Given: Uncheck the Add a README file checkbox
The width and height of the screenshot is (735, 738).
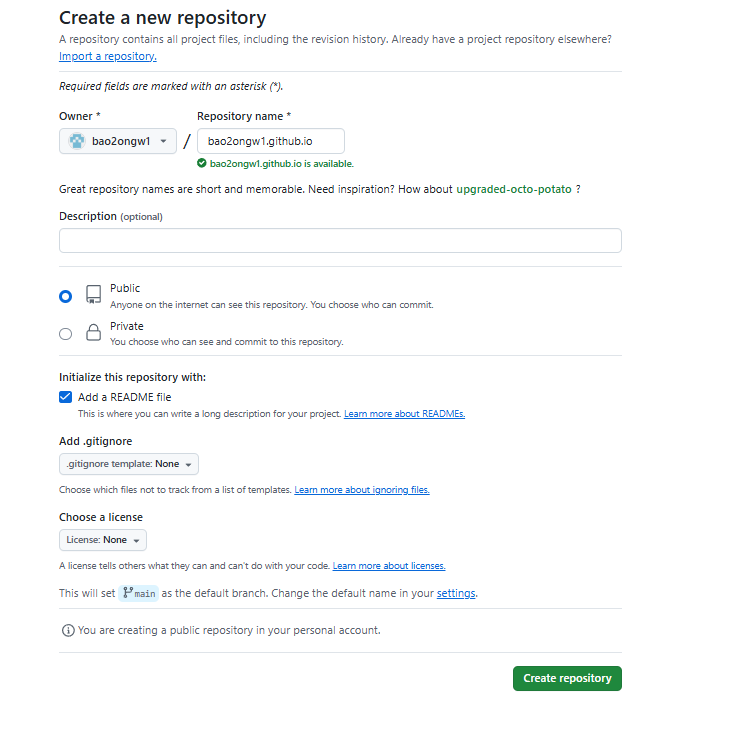Looking at the screenshot, I should click(x=66, y=397).
